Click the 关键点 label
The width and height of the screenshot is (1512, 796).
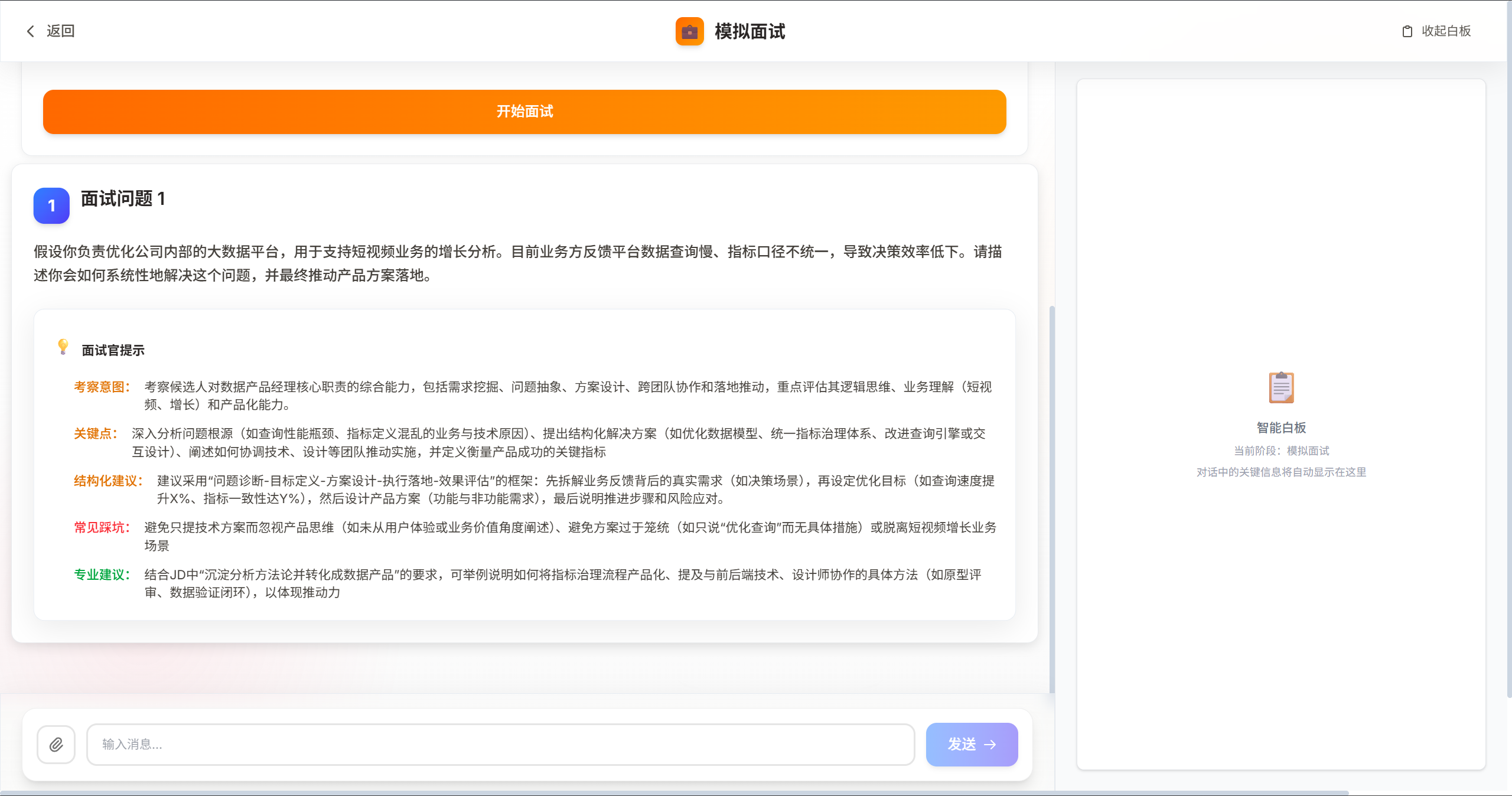pos(95,434)
